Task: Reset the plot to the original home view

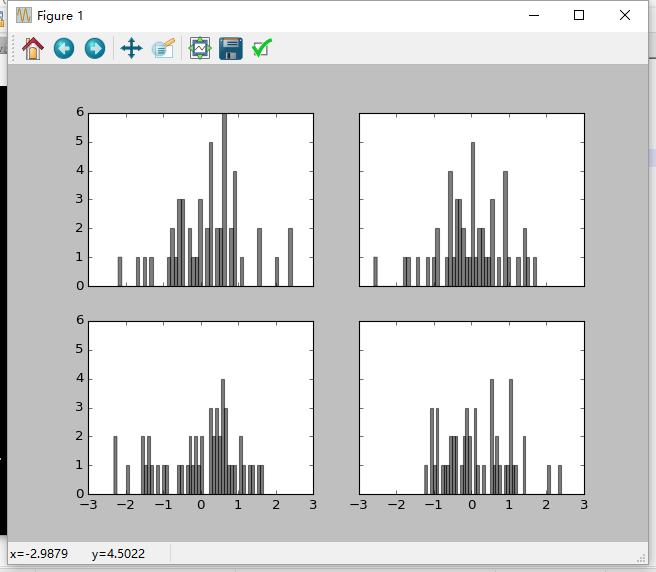Action: 33,49
